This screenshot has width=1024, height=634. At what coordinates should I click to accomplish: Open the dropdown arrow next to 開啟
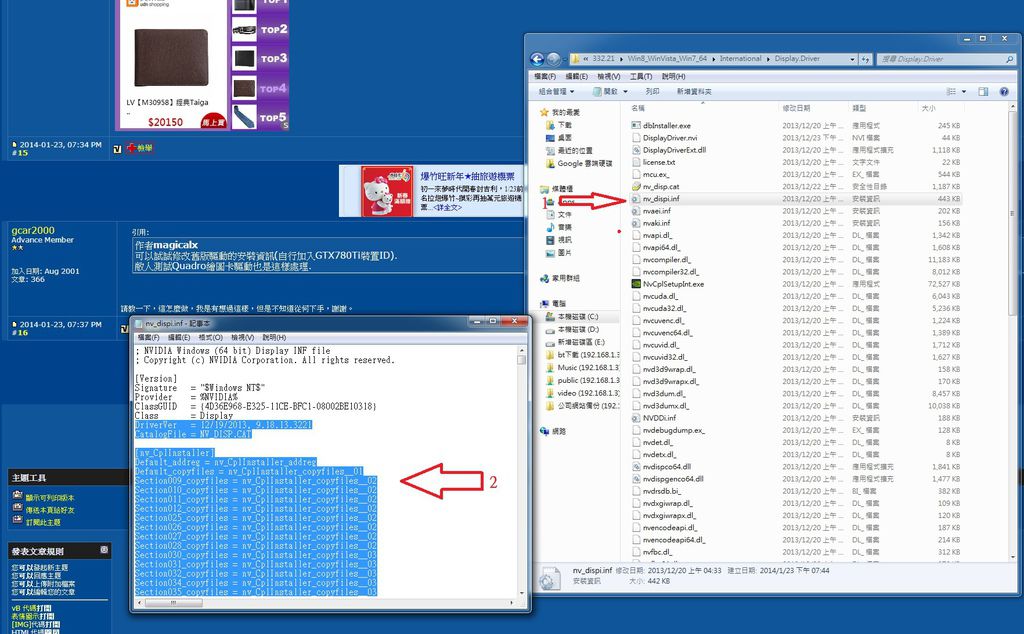tap(625, 92)
